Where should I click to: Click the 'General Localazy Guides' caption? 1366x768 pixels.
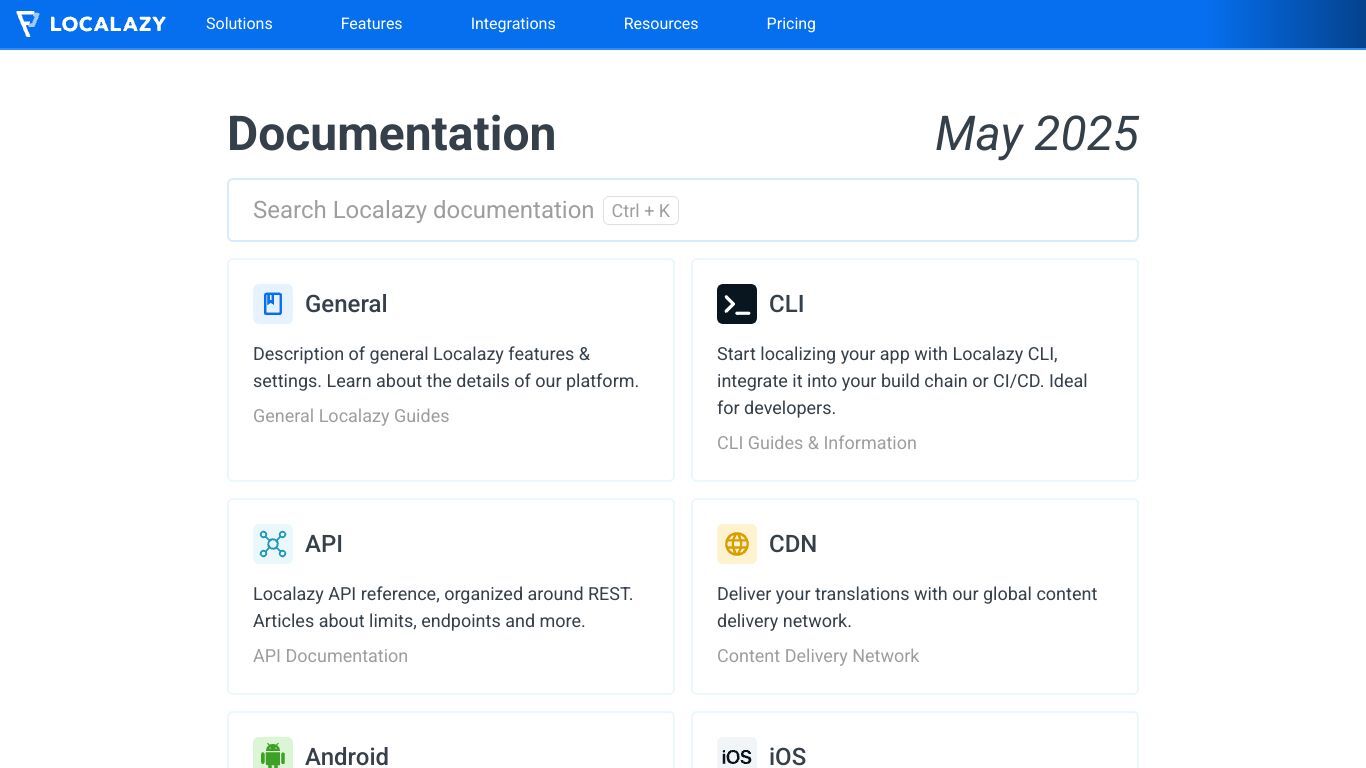pyautogui.click(x=351, y=416)
